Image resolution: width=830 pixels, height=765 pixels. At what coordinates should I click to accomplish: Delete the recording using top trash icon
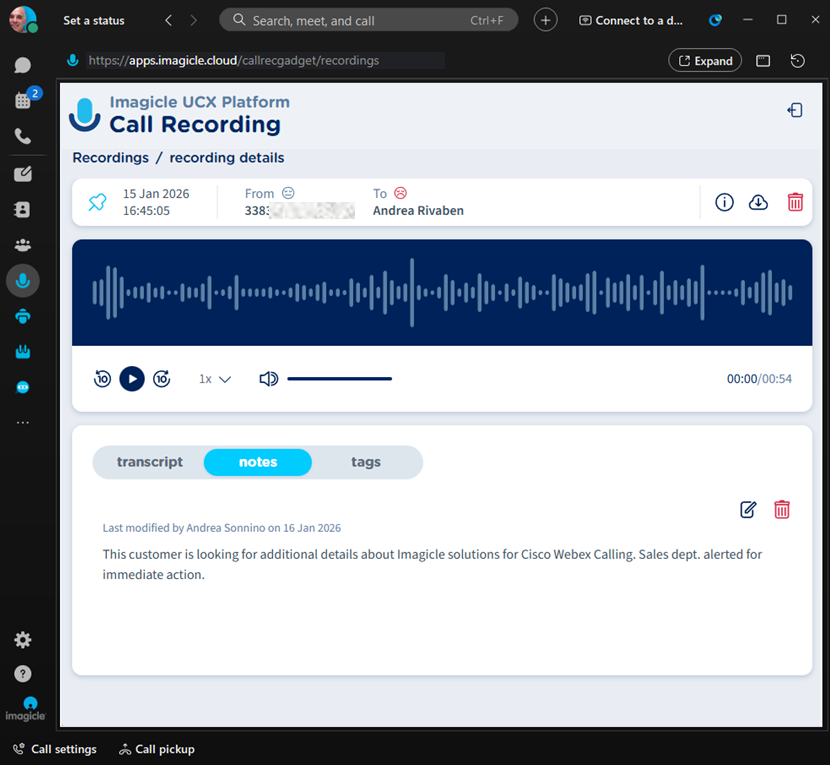[795, 202]
